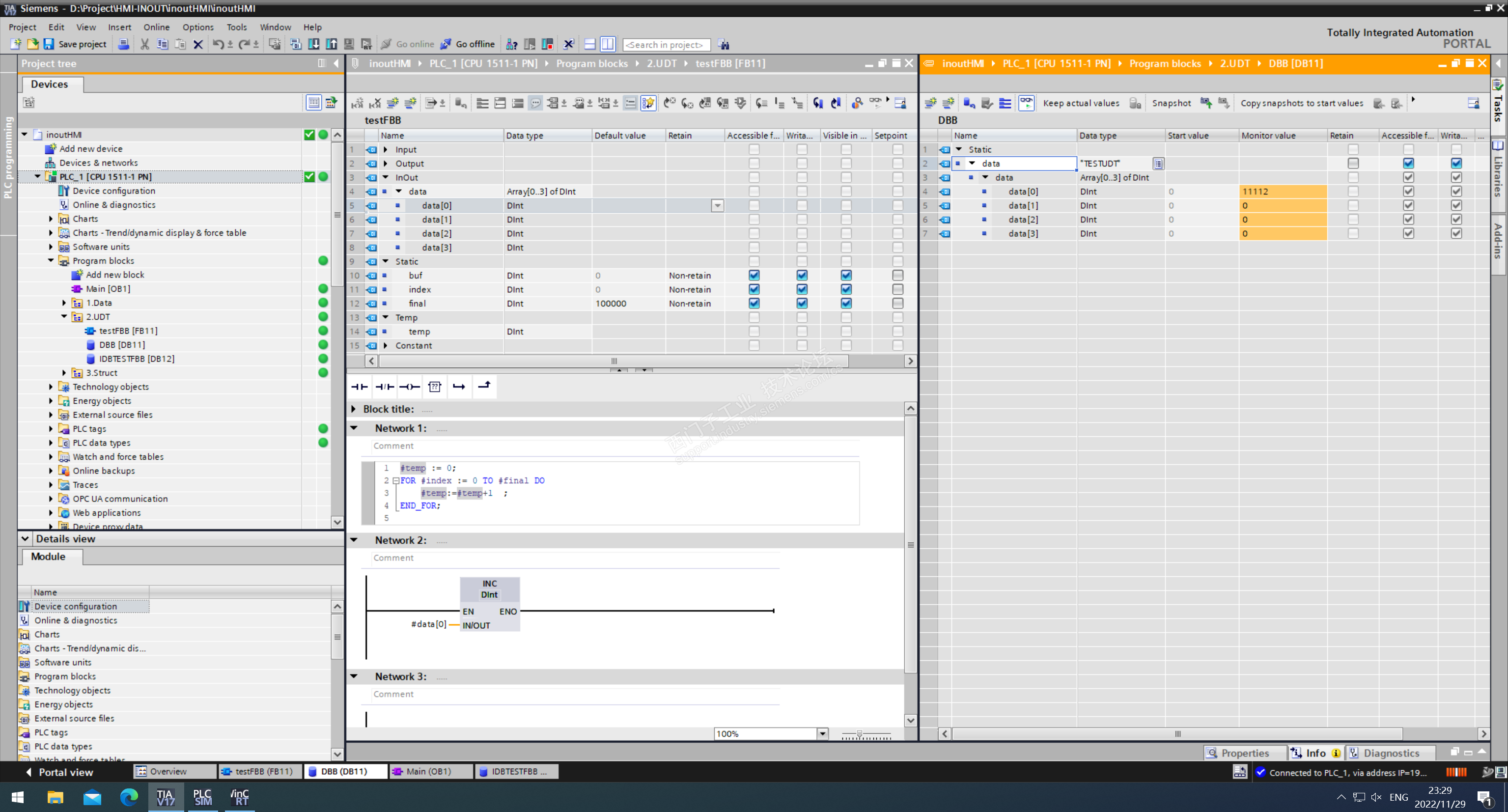Uncheck the Accessible checkbox for buf

coord(754,275)
